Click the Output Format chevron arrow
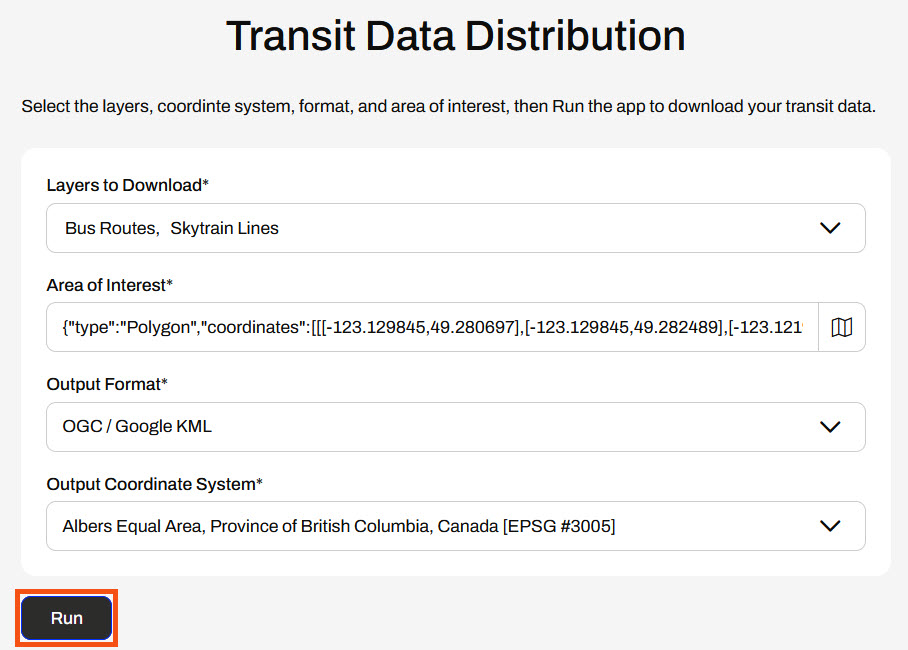Viewport: 908px width, 650px height. click(829, 427)
